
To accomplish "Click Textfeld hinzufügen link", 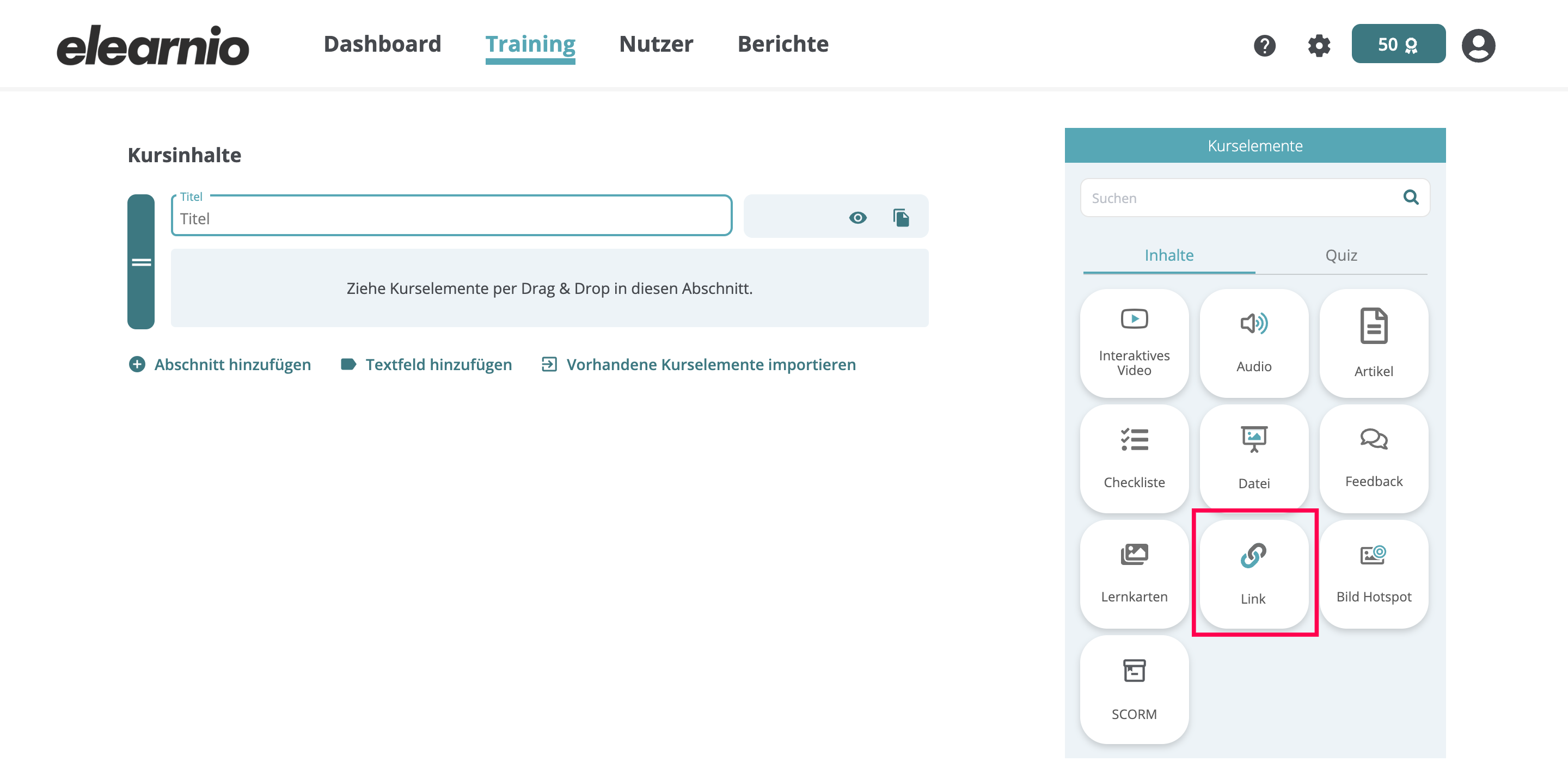I will (426, 365).
